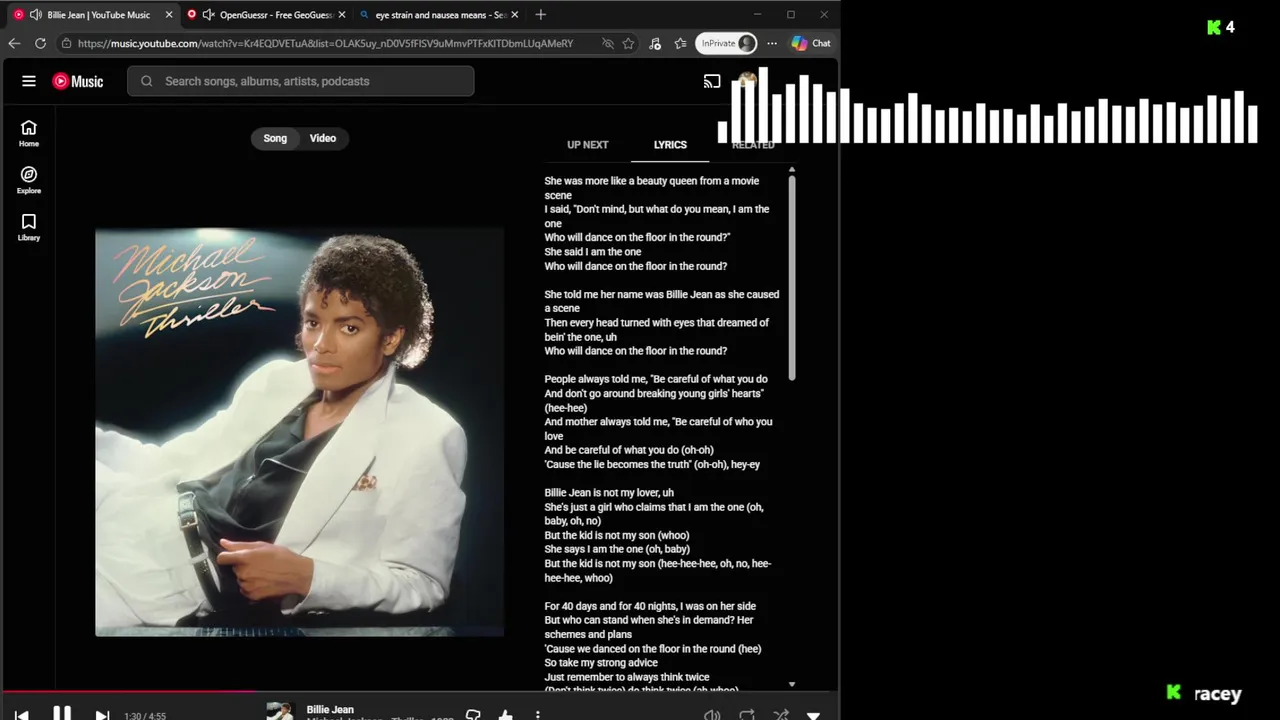Click the Billie Jean title in player bar

(x=330, y=709)
